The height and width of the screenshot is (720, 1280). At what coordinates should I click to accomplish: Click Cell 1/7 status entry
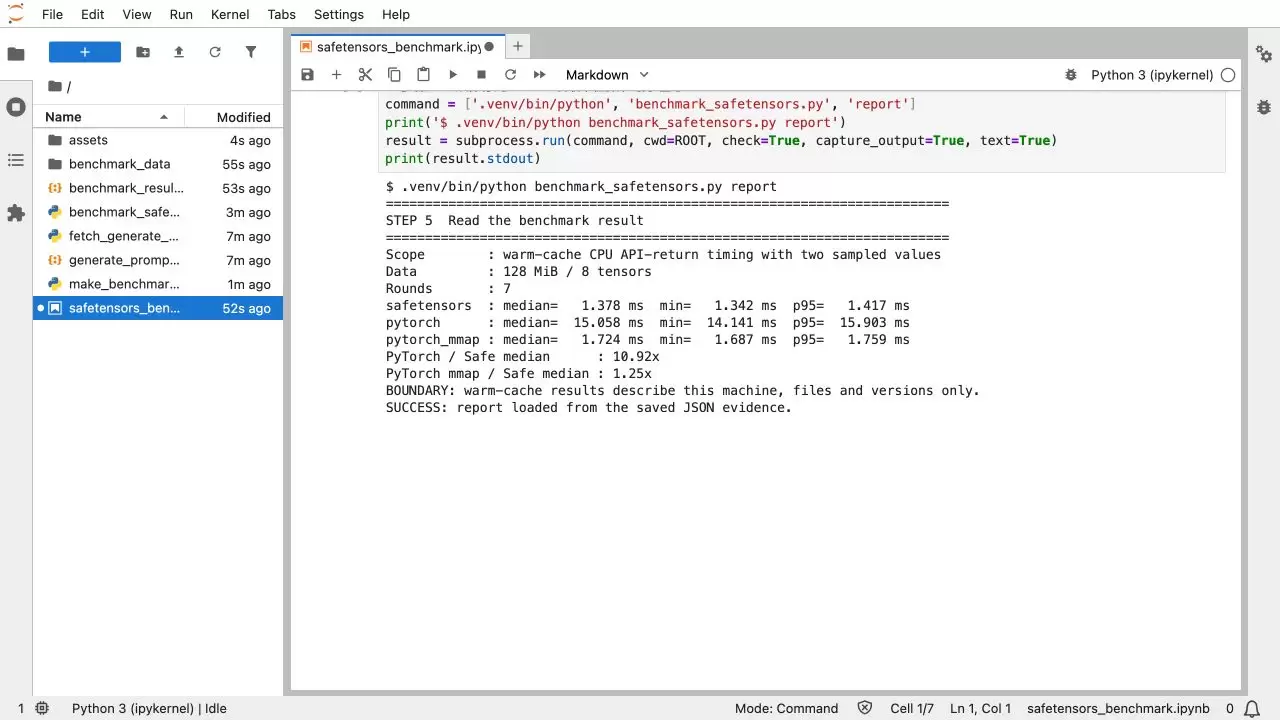tap(912, 708)
